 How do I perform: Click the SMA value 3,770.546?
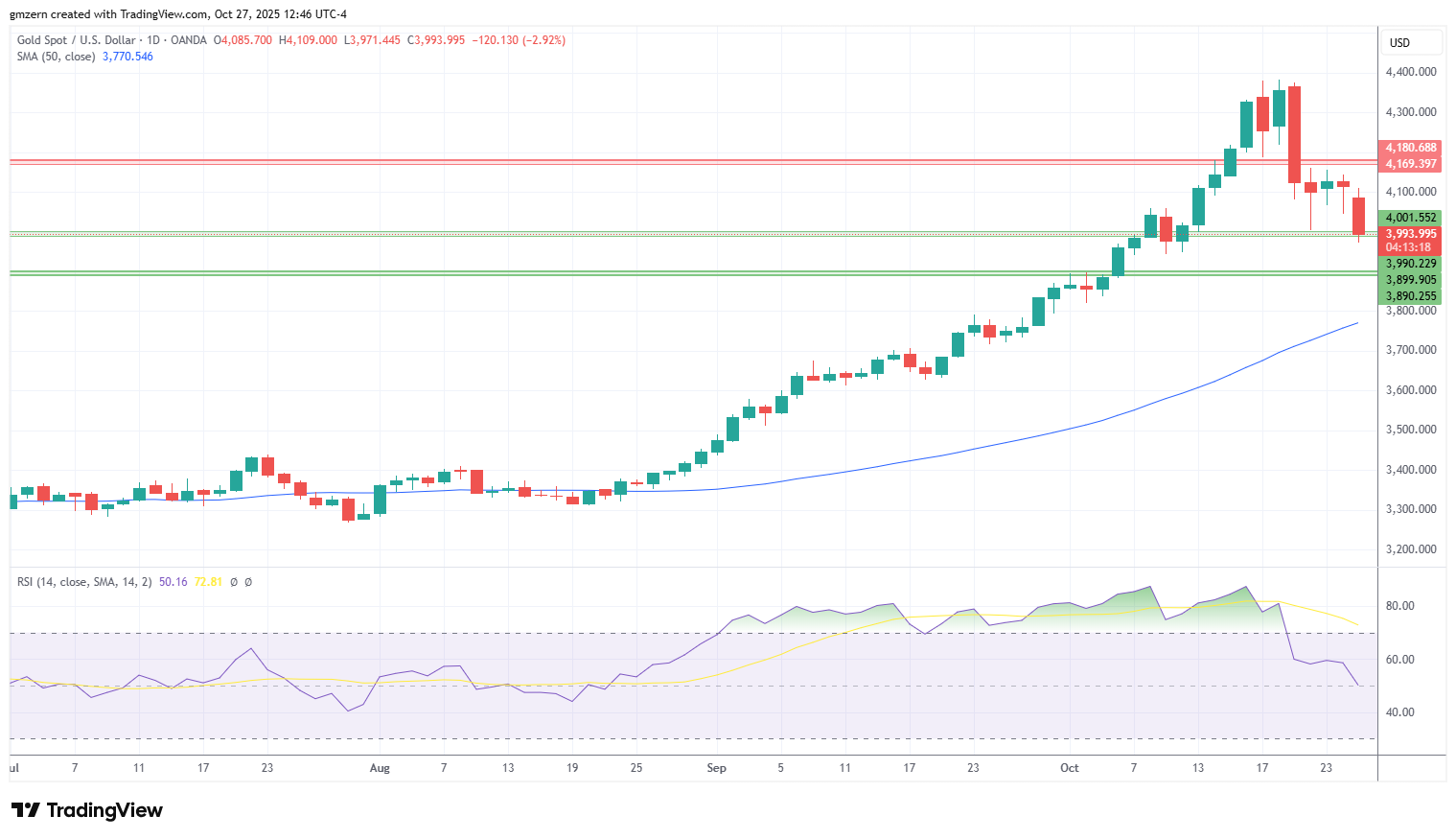[127, 57]
